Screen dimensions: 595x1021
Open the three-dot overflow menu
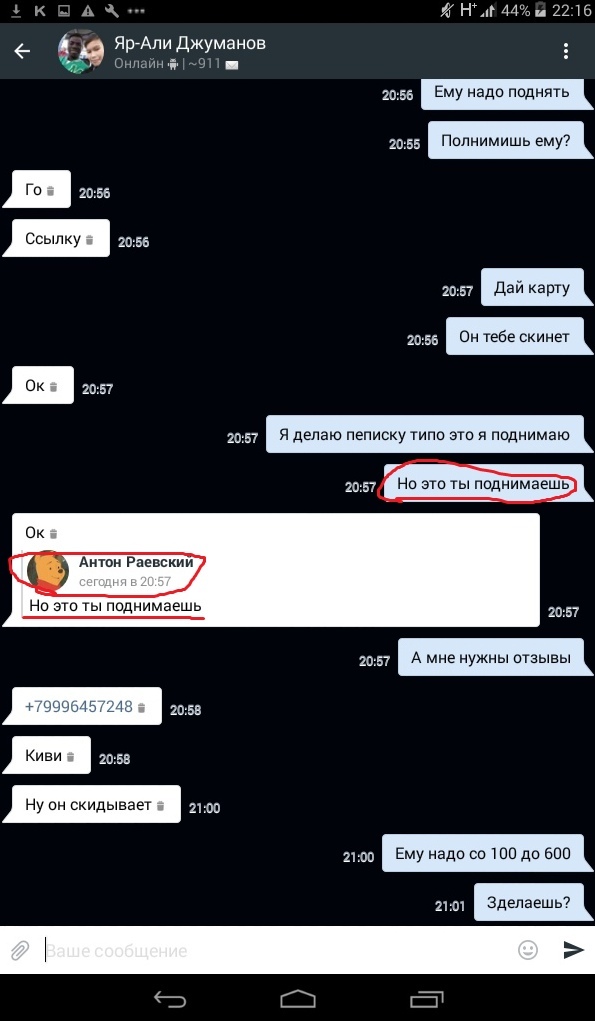(x=566, y=51)
